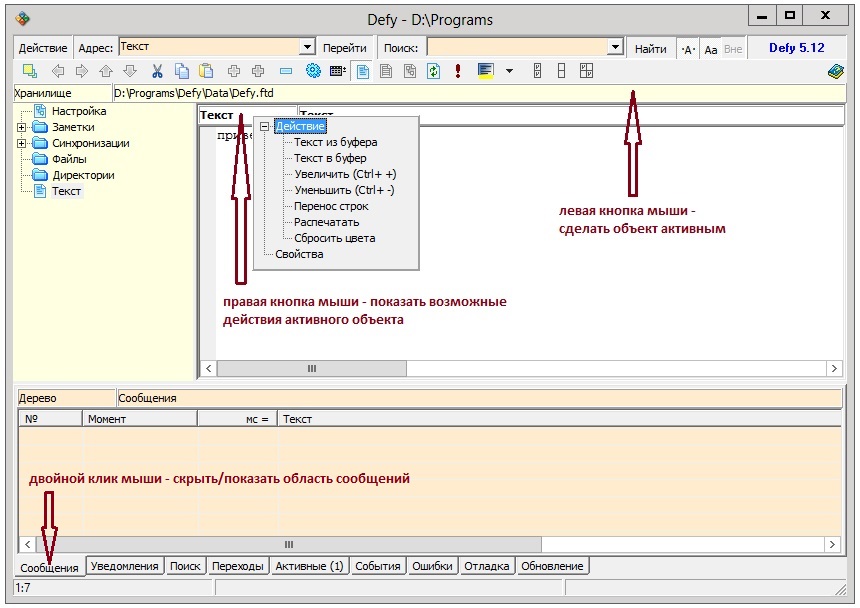Viewport: 860px width, 608px height.
Task: Click the Найти button
Action: point(650,49)
